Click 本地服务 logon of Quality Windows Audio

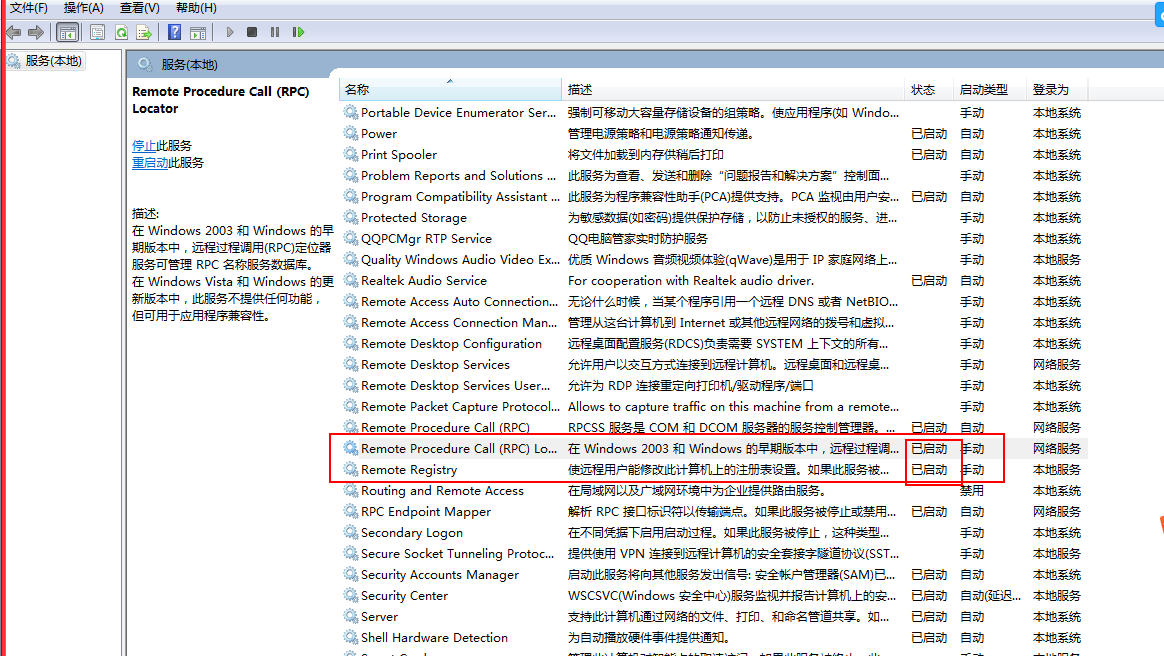pos(1056,260)
